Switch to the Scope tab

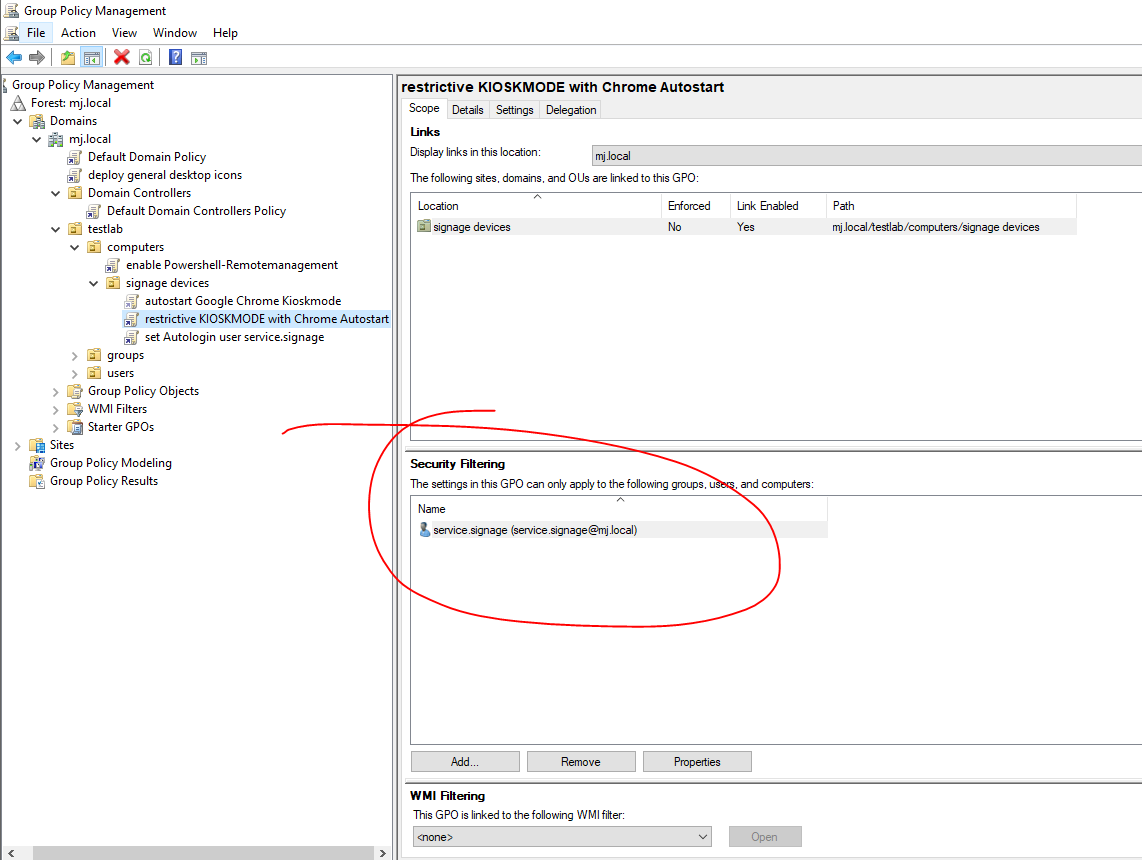click(424, 109)
